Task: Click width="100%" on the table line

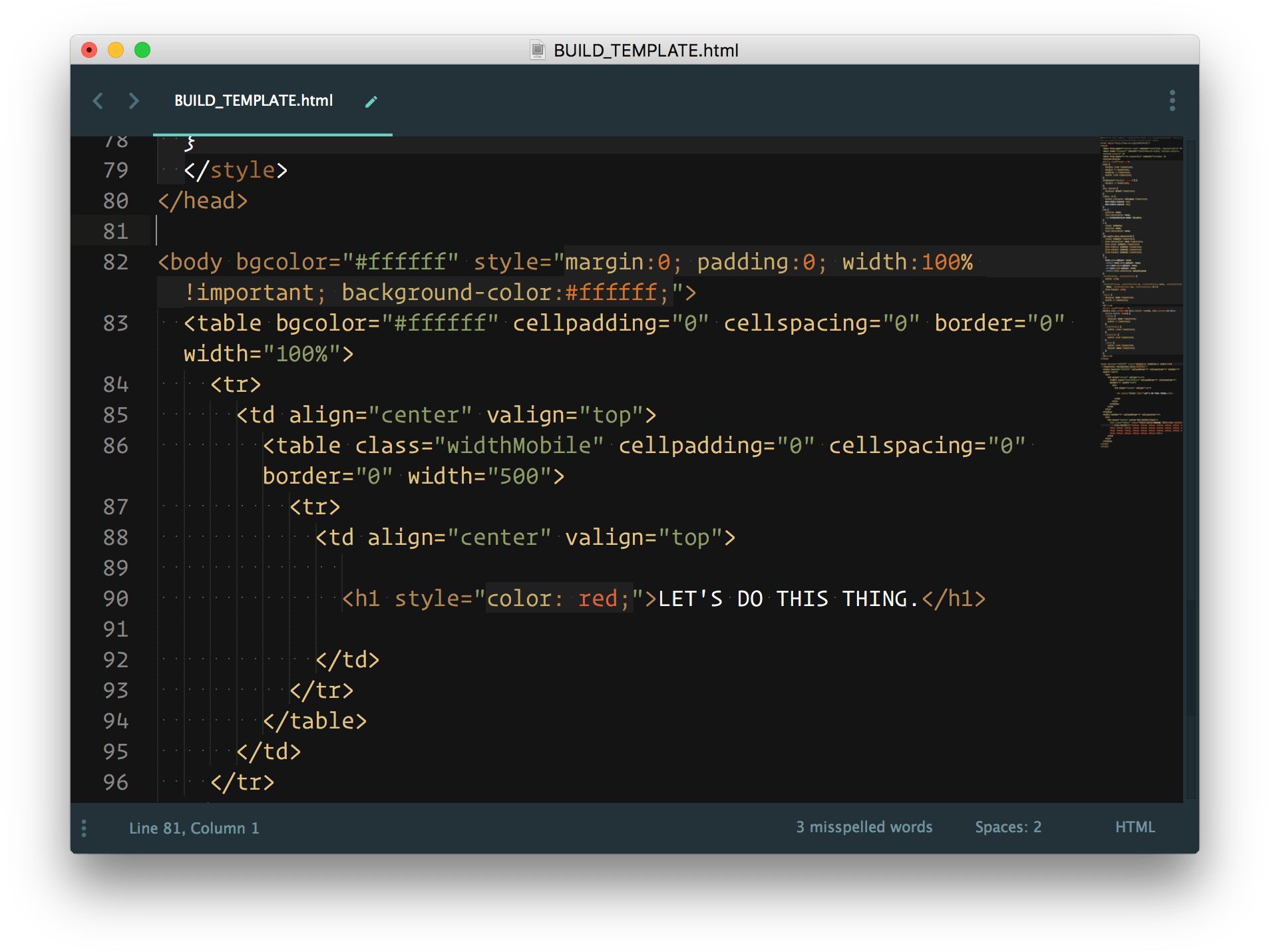Action: pyautogui.click(x=262, y=354)
